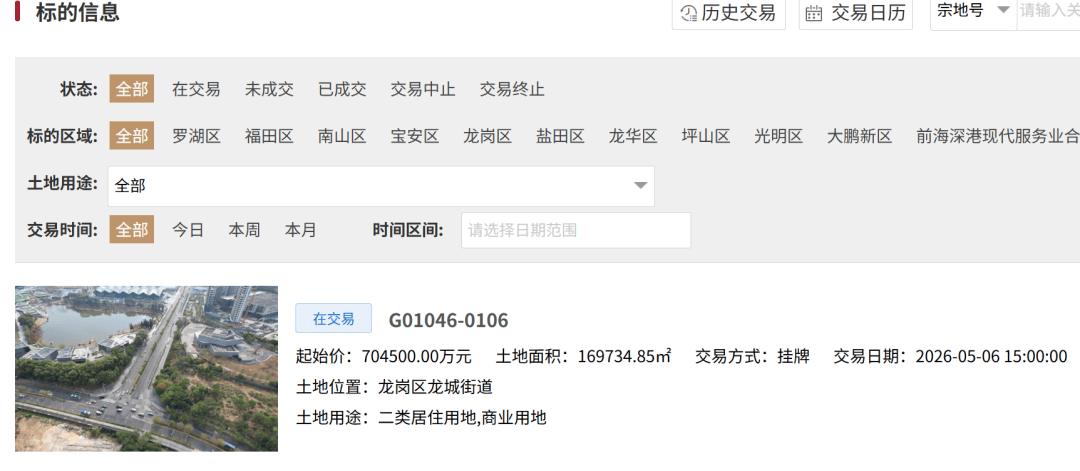
Task: Open the land parcel aerial thumbnail
Action: [146, 368]
